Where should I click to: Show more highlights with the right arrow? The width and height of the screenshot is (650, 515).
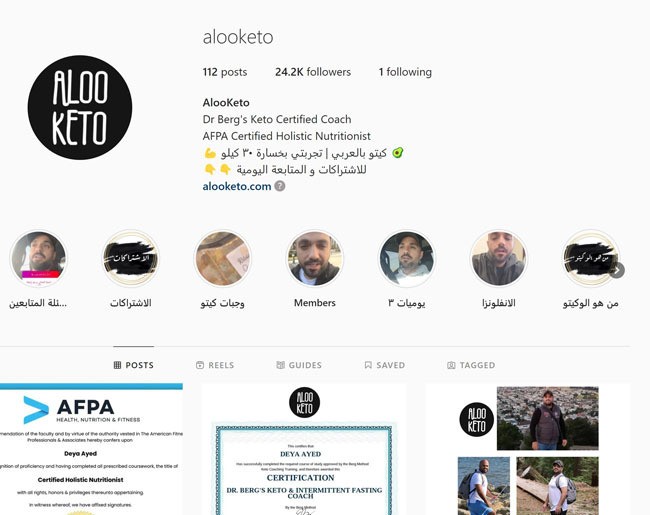pos(617,270)
